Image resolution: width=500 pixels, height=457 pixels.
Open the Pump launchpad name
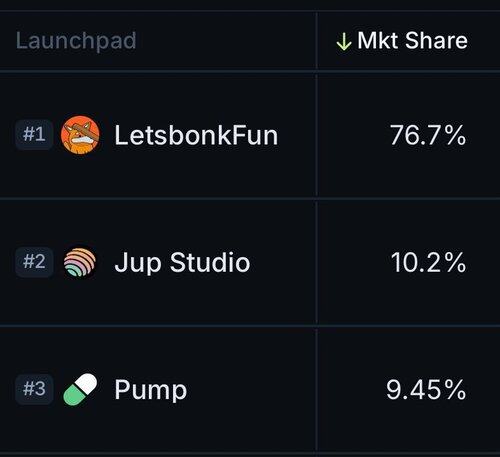tap(150, 391)
